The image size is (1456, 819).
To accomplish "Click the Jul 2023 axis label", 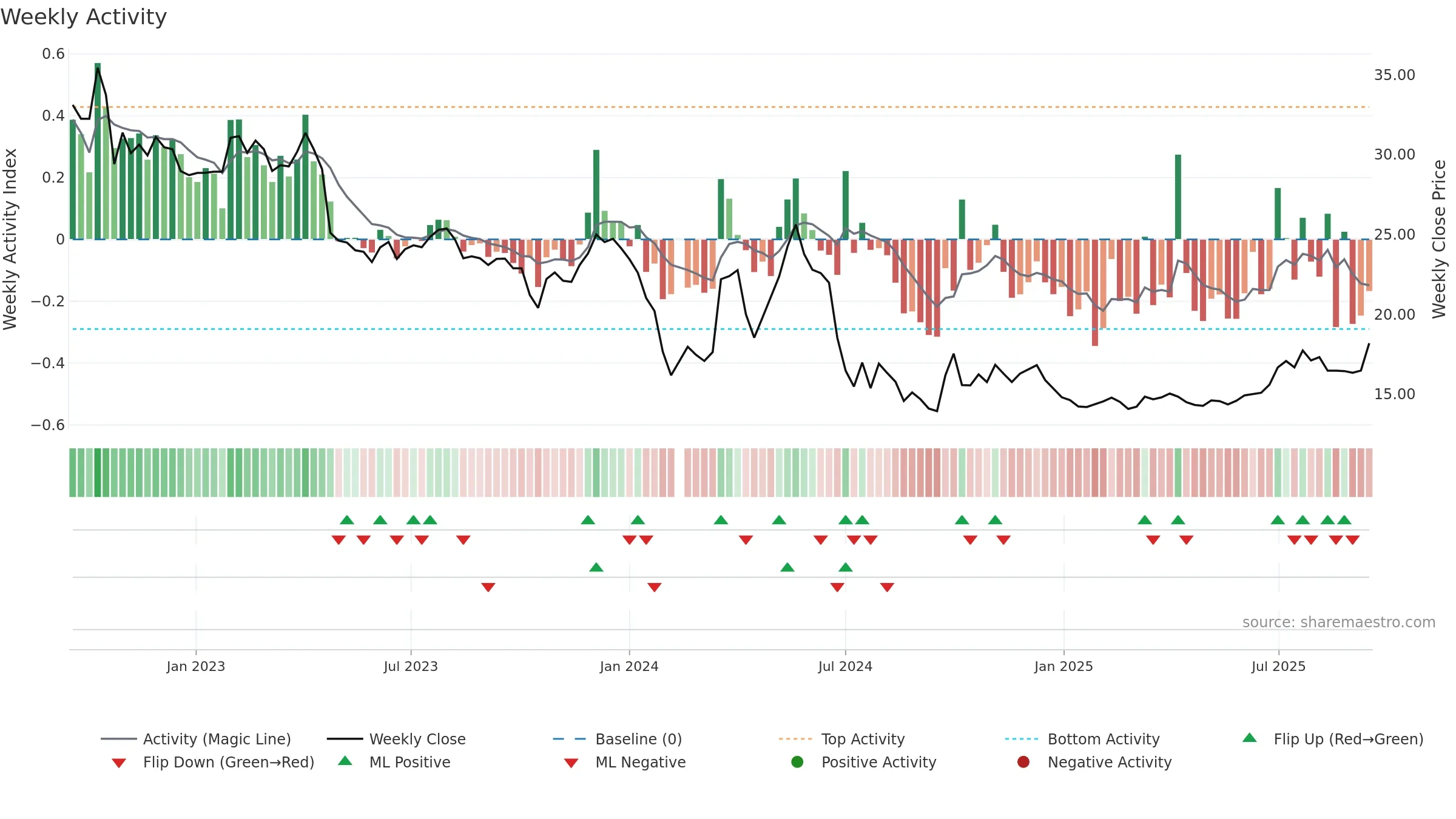I will pos(411,666).
